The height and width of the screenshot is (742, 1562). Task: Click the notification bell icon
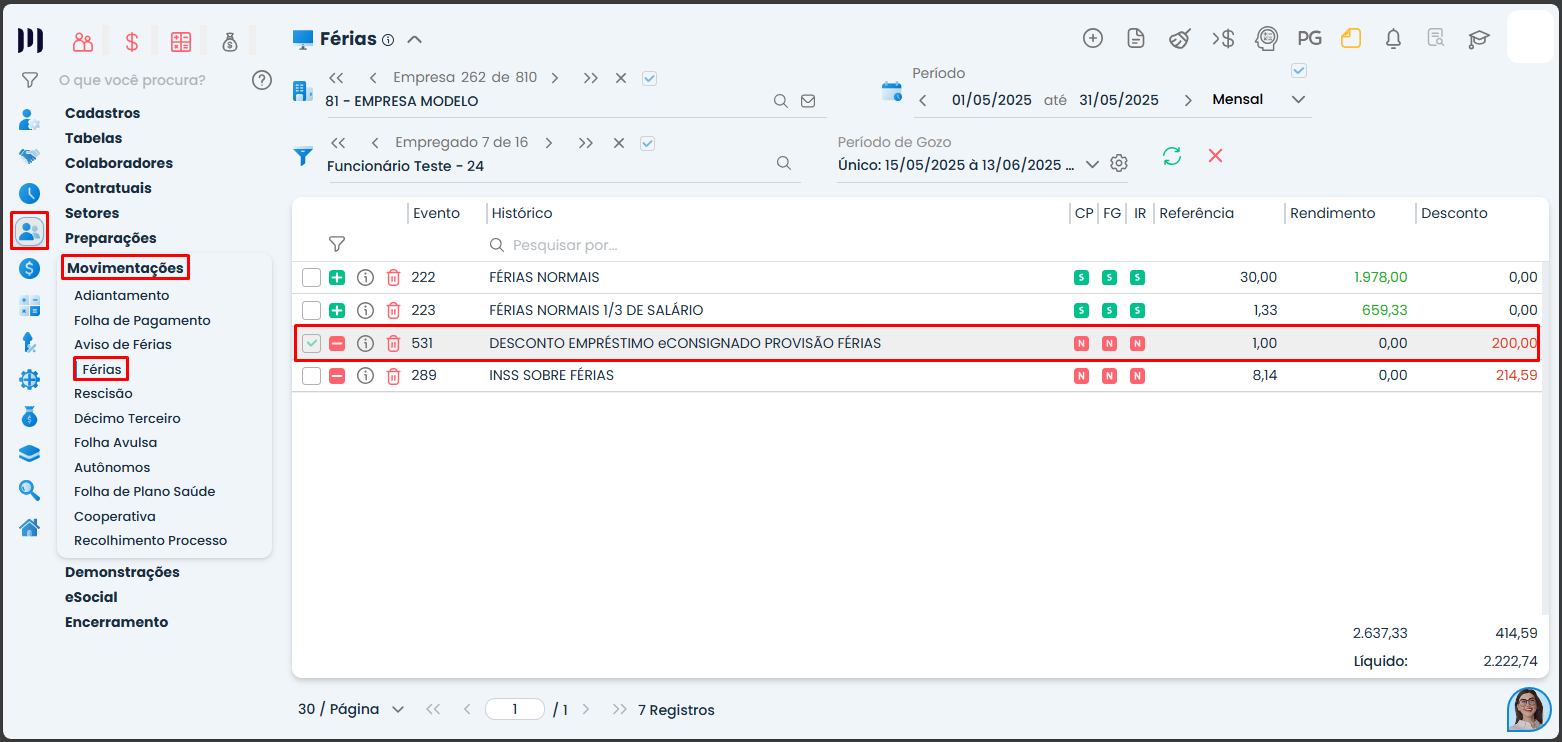click(1393, 39)
